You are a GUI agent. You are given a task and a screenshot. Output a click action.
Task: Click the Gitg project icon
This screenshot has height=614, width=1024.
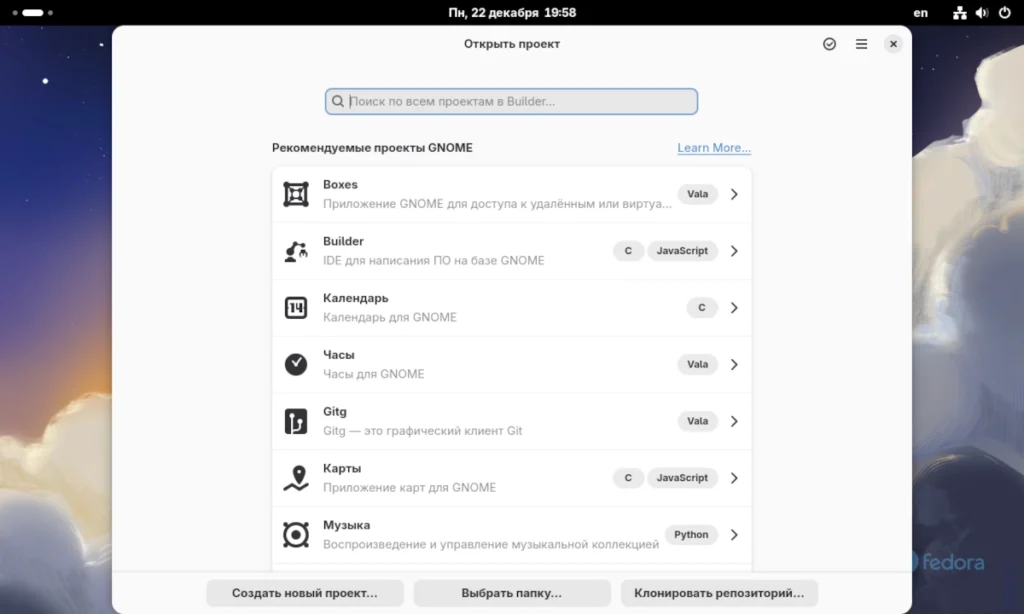point(296,421)
